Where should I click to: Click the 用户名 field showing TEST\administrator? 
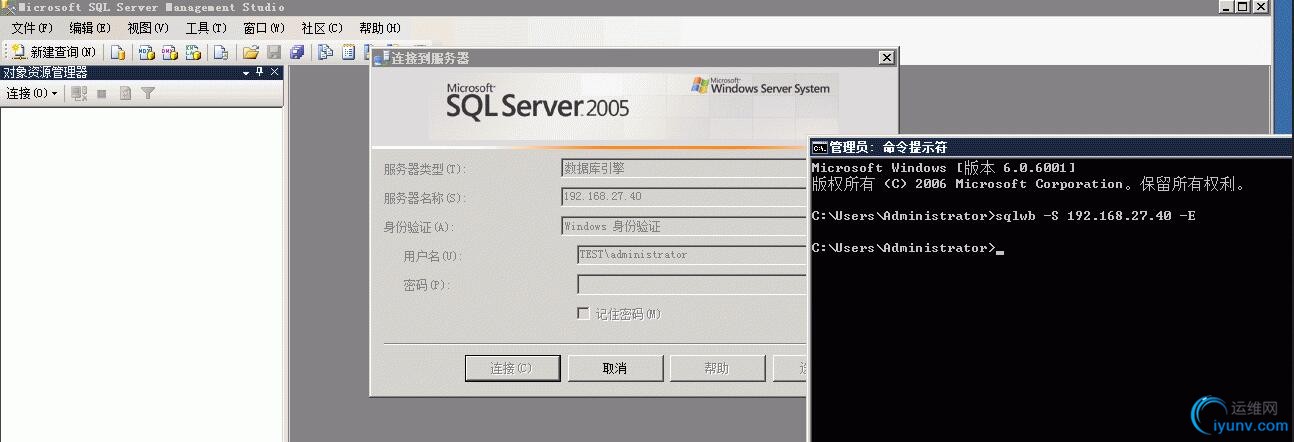(x=692, y=255)
